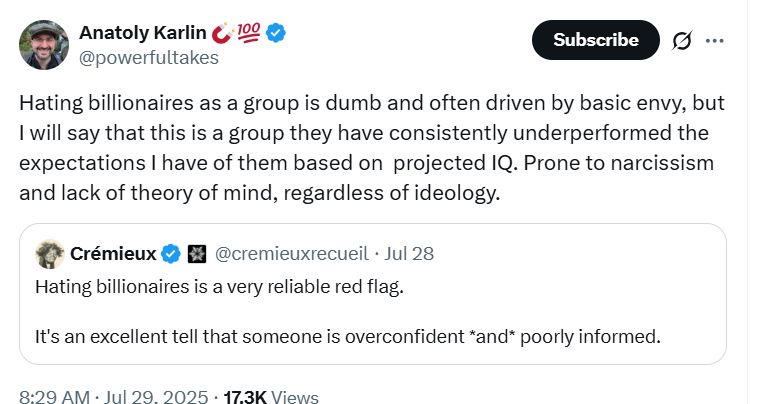Open the Crémieux display name in quote
This screenshot has width=766, height=404.
[x=113, y=254]
